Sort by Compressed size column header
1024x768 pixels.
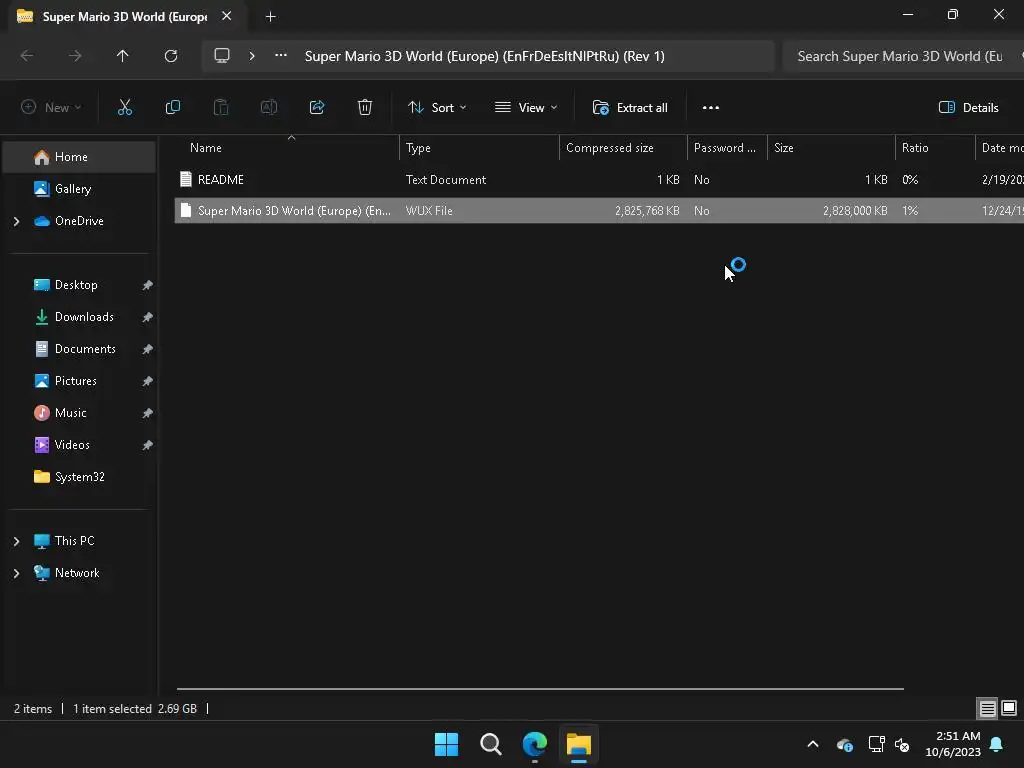click(x=623, y=148)
